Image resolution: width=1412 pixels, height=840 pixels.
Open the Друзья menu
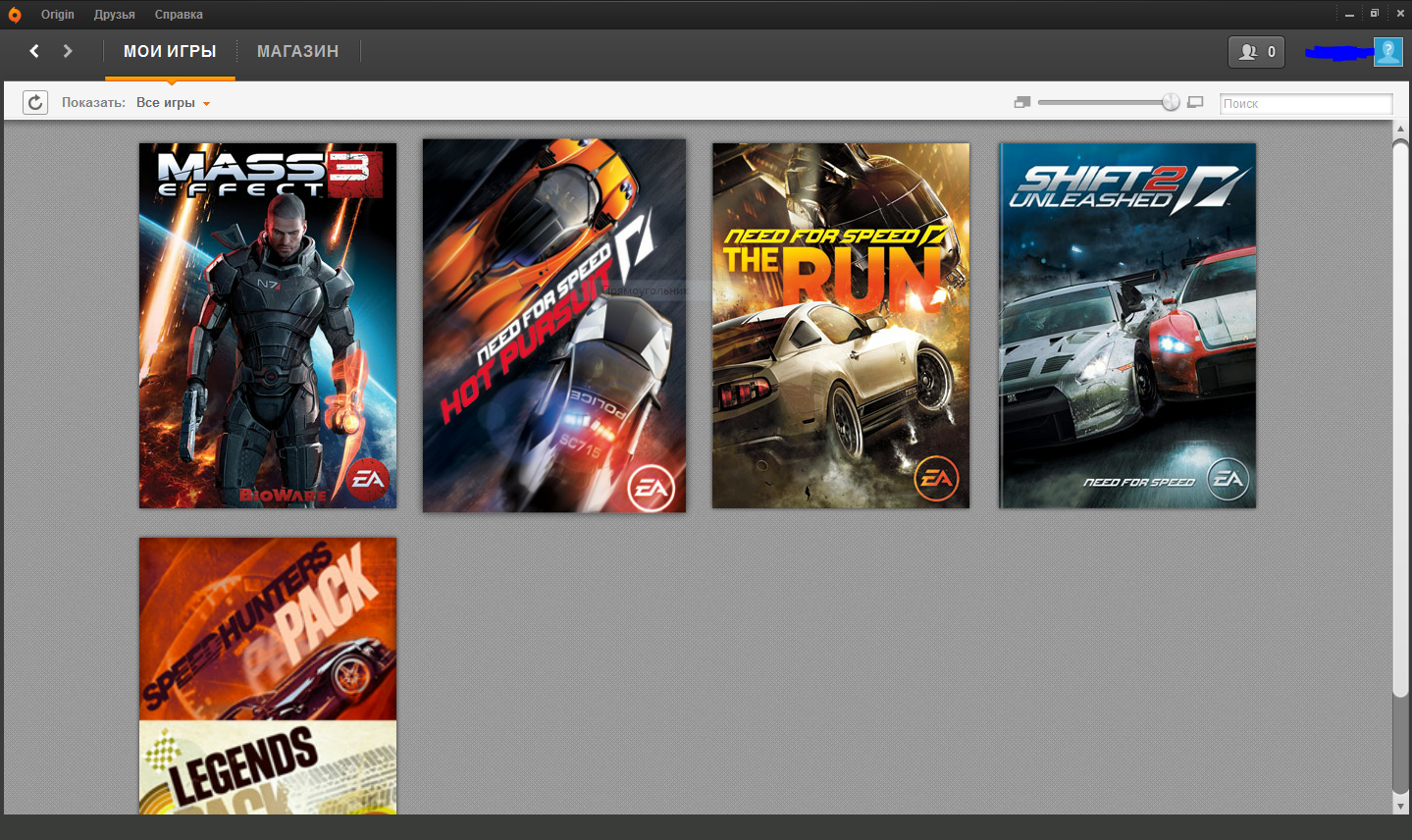click(x=115, y=15)
